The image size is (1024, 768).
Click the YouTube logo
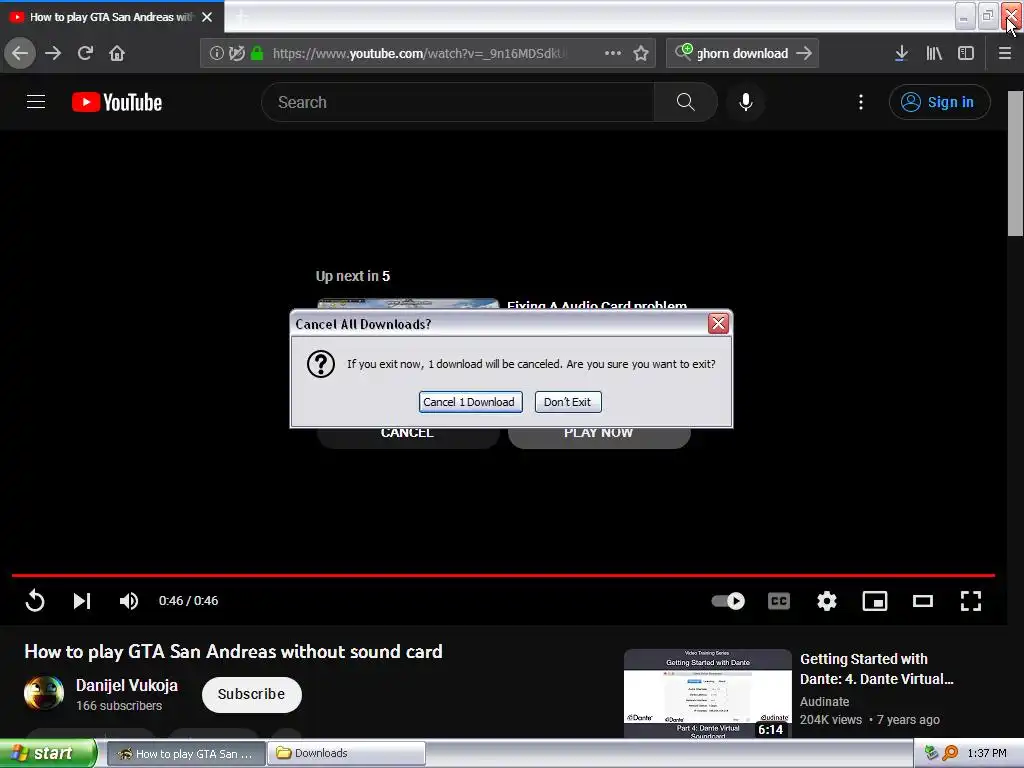(x=117, y=102)
